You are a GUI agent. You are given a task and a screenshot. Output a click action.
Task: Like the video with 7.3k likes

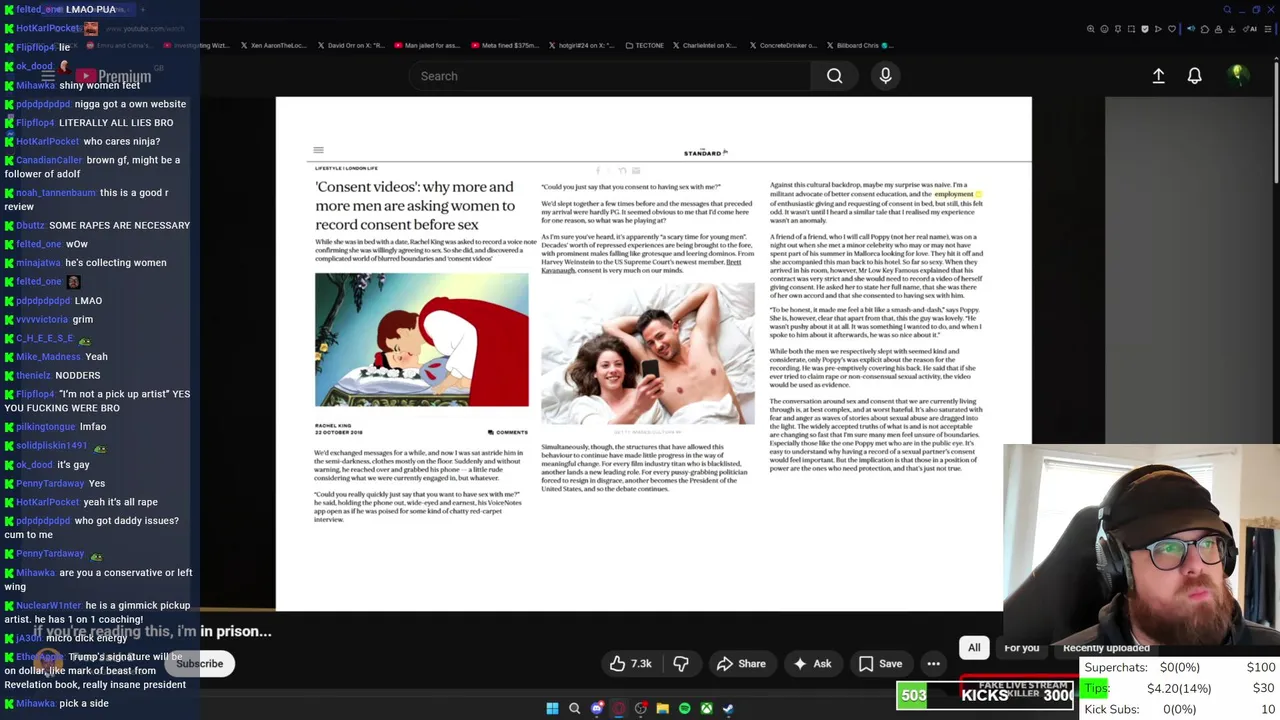tap(631, 664)
